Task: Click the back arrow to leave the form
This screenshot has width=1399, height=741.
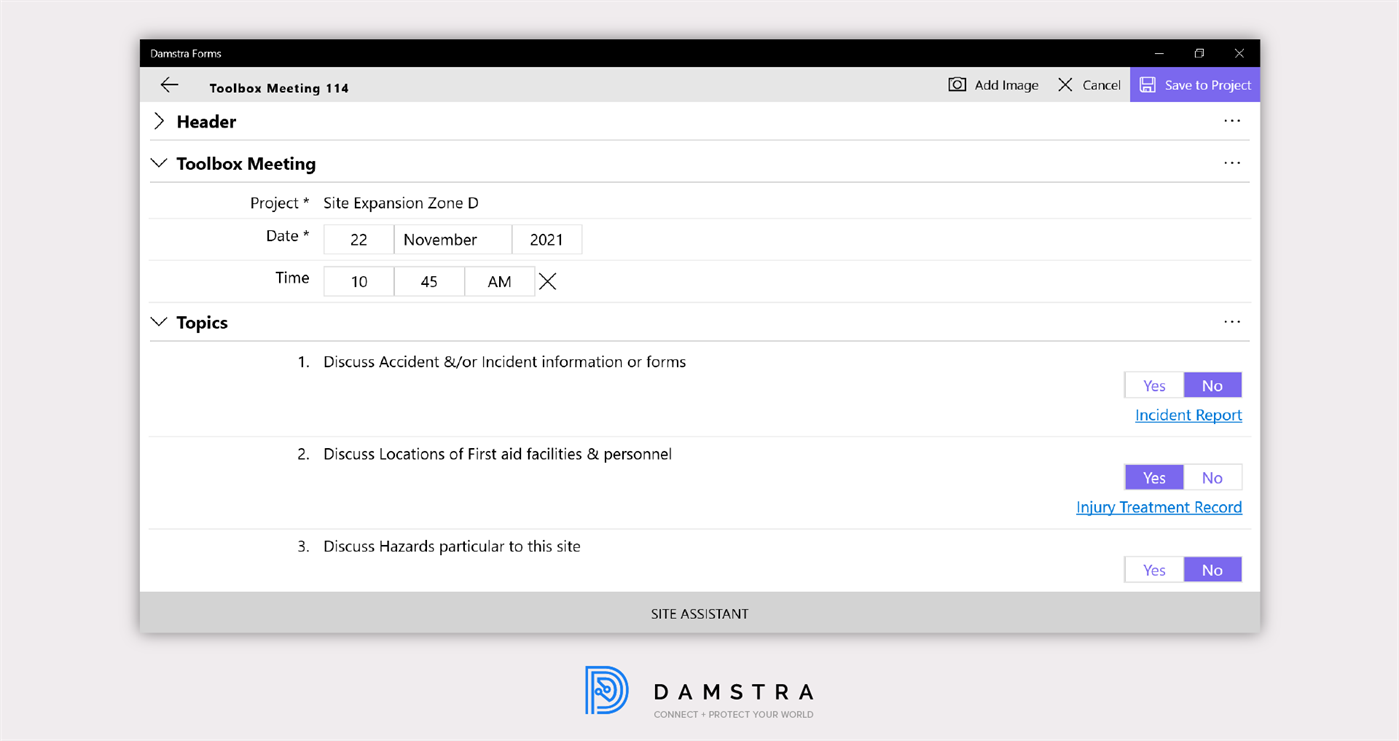Action: [169, 85]
